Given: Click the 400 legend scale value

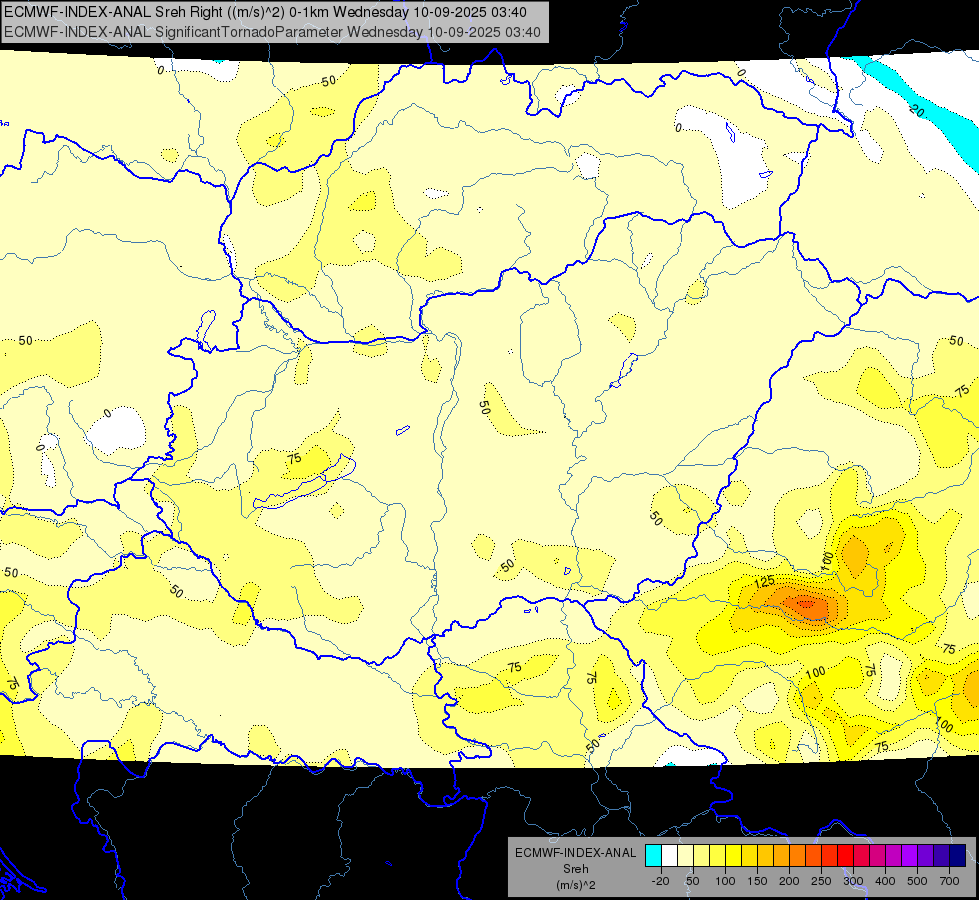Looking at the screenshot, I should click(x=885, y=881).
